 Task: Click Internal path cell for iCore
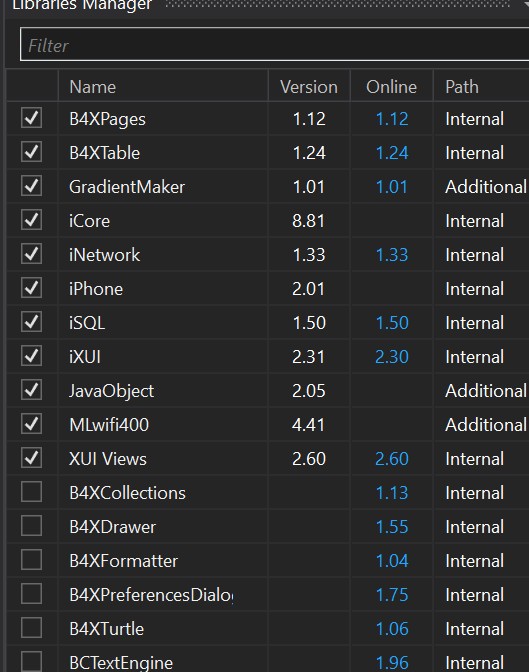474,221
